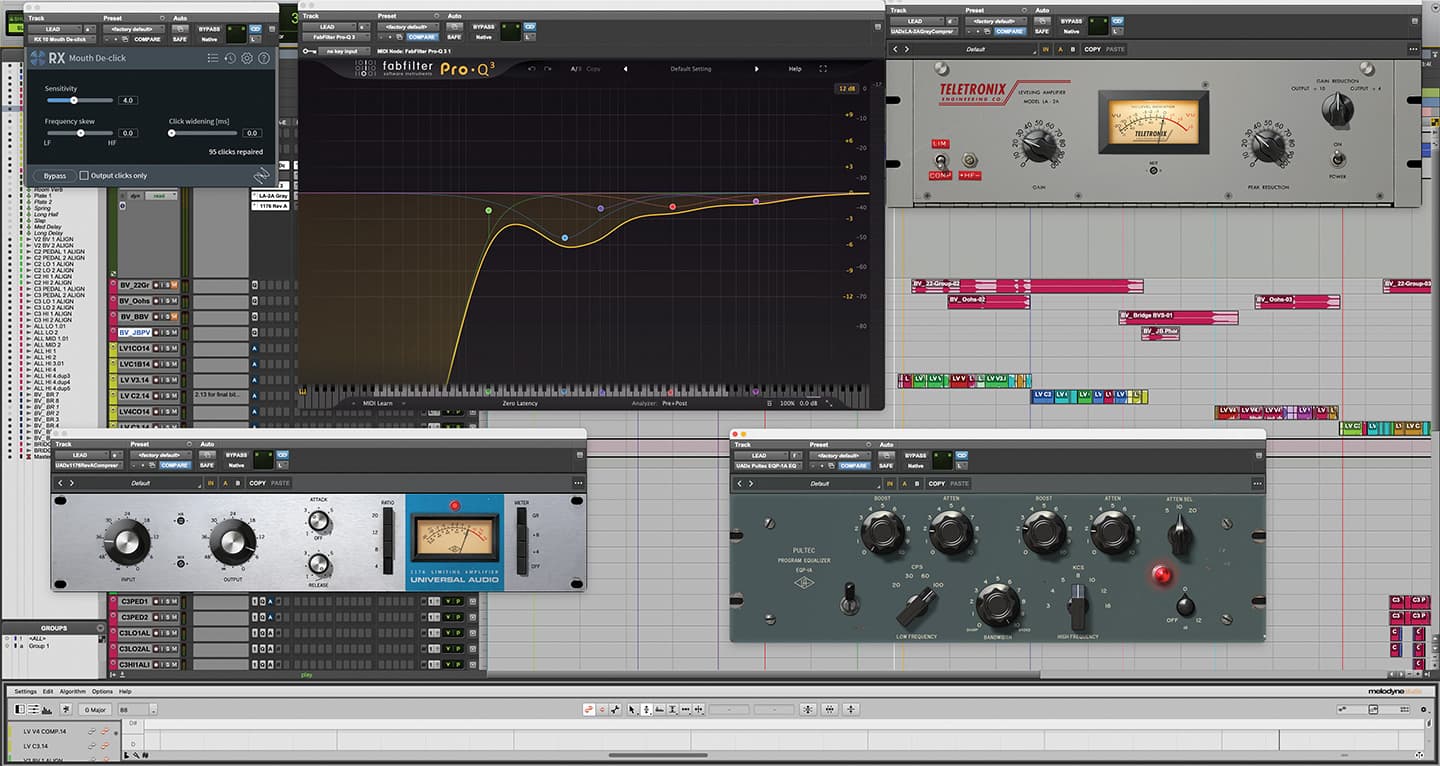Toggle the IN button in 1176 plugin

(x=210, y=483)
